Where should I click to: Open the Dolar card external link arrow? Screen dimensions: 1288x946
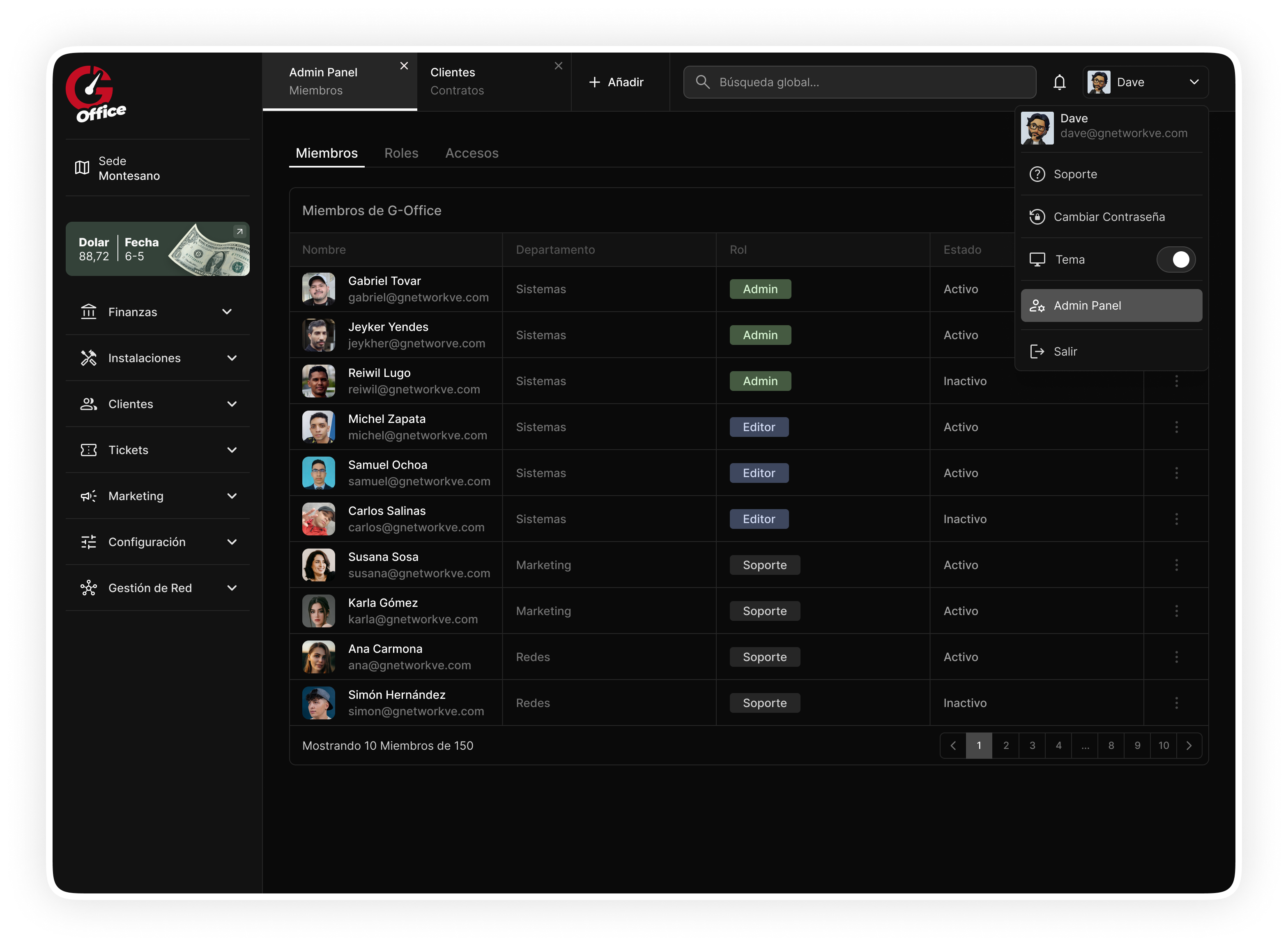[x=239, y=231]
